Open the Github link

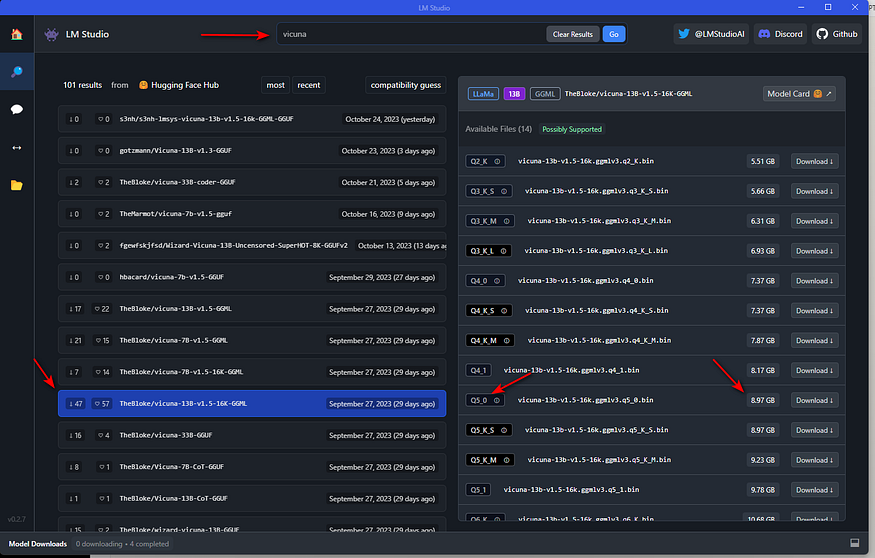pyautogui.click(x=836, y=34)
